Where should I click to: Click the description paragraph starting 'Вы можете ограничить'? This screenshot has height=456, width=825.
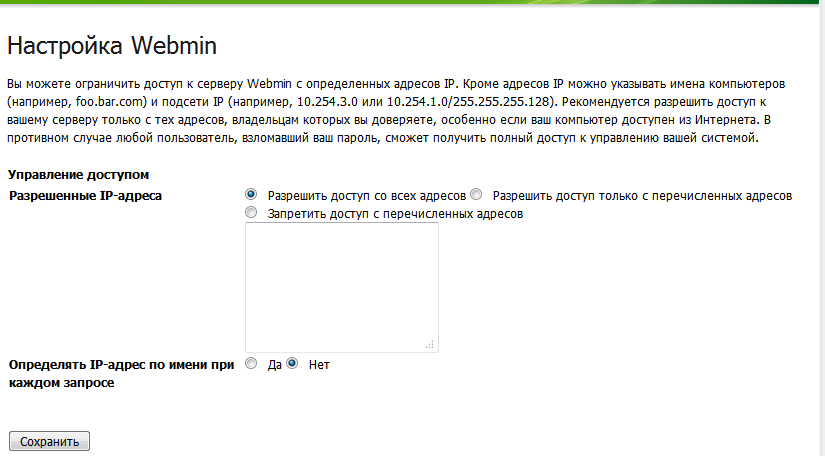click(396, 111)
